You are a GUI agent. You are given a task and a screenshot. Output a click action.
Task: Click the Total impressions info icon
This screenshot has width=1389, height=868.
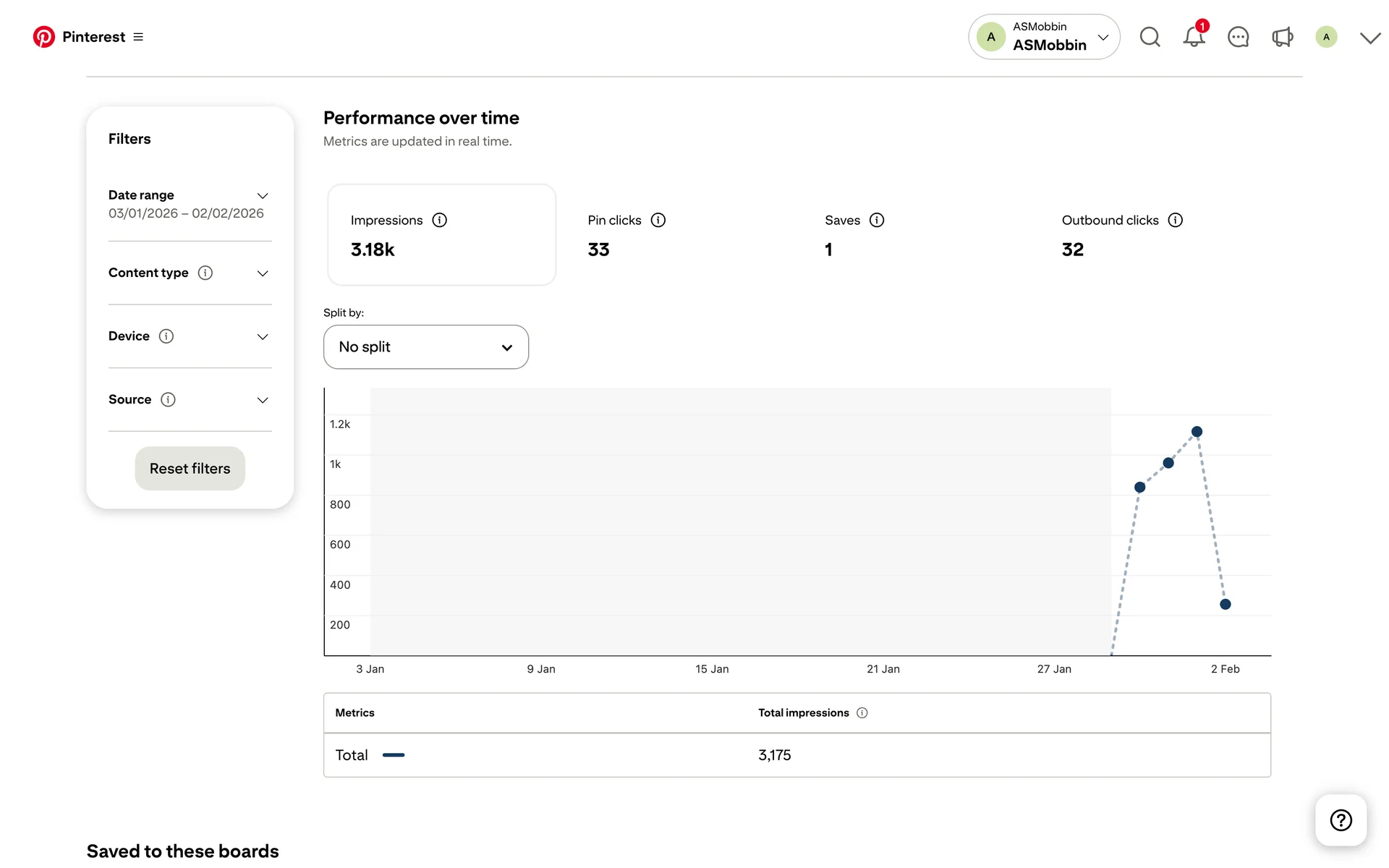click(x=862, y=712)
